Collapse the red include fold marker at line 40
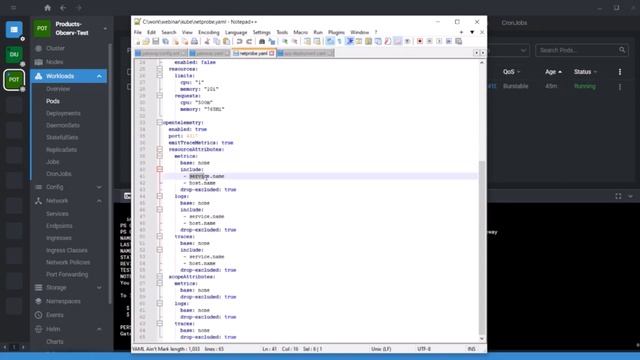 click(x=160, y=169)
